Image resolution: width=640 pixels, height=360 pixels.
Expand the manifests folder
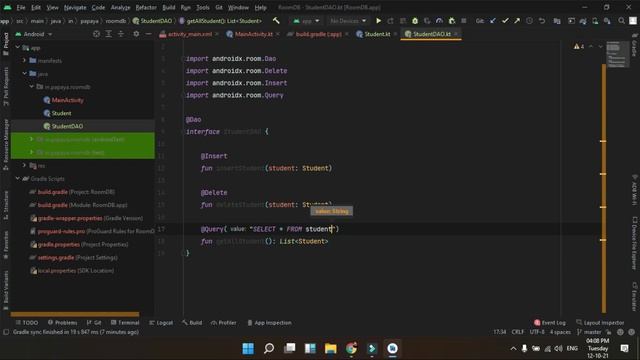click(x=24, y=60)
